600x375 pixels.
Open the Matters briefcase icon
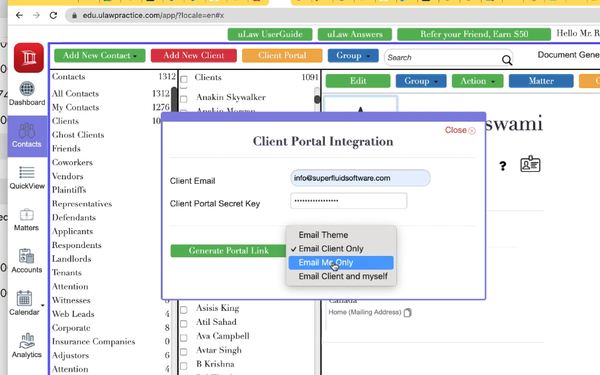26,215
